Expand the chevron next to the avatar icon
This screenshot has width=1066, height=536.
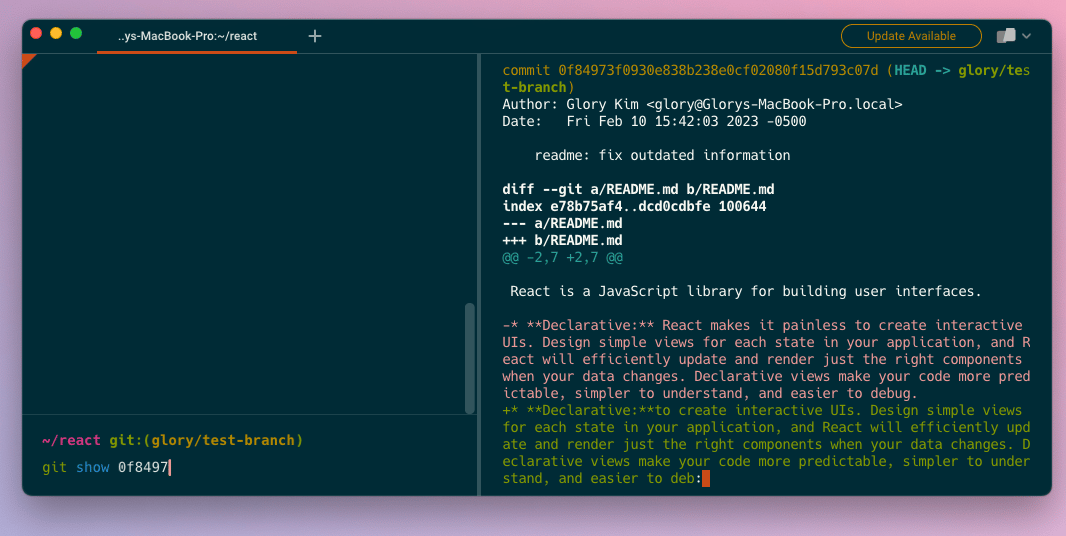click(1027, 36)
